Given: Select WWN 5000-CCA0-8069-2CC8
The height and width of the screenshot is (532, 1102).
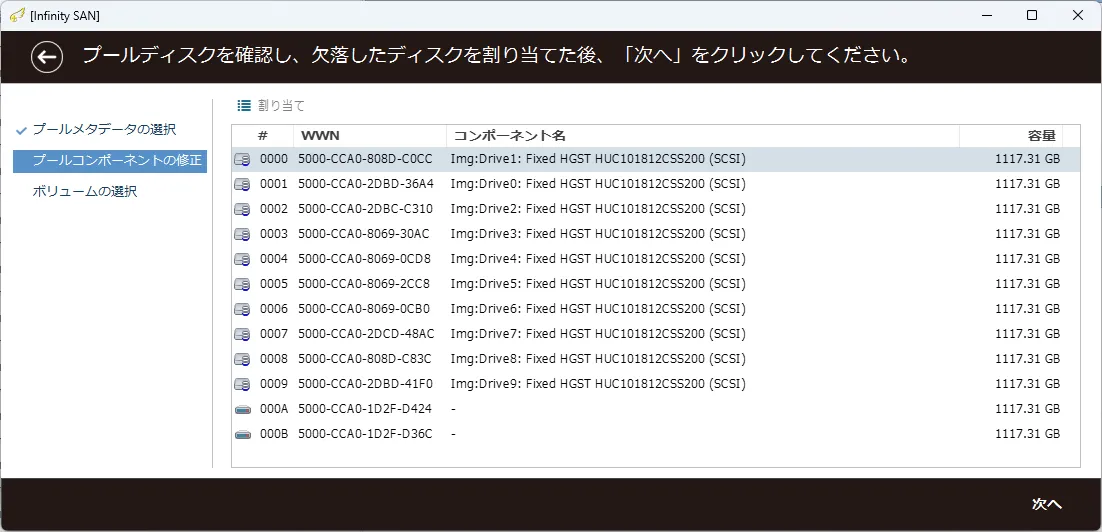Looking at the screenshot, I should coord(365,284).
